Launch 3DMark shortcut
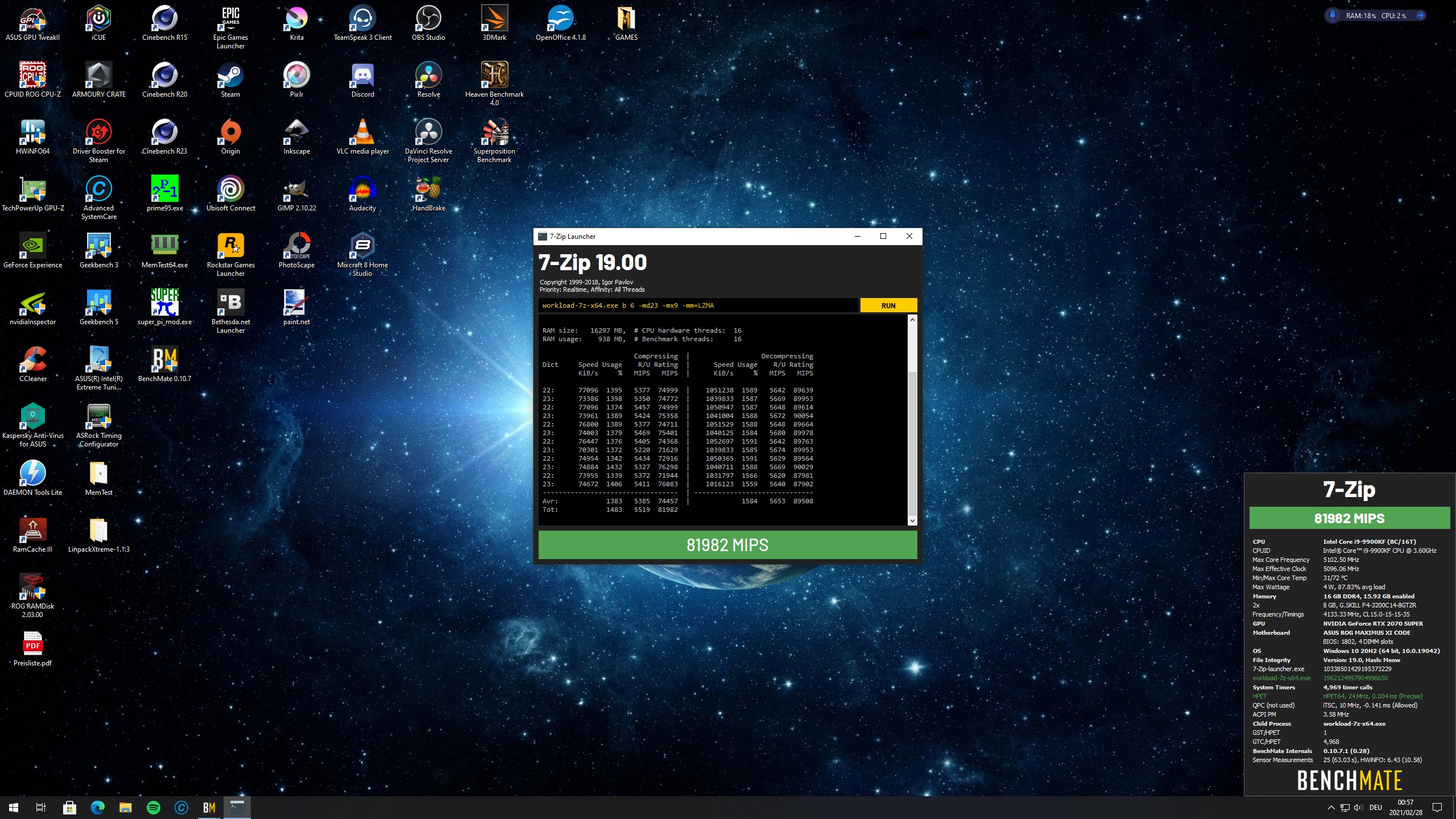 (494, 24)
